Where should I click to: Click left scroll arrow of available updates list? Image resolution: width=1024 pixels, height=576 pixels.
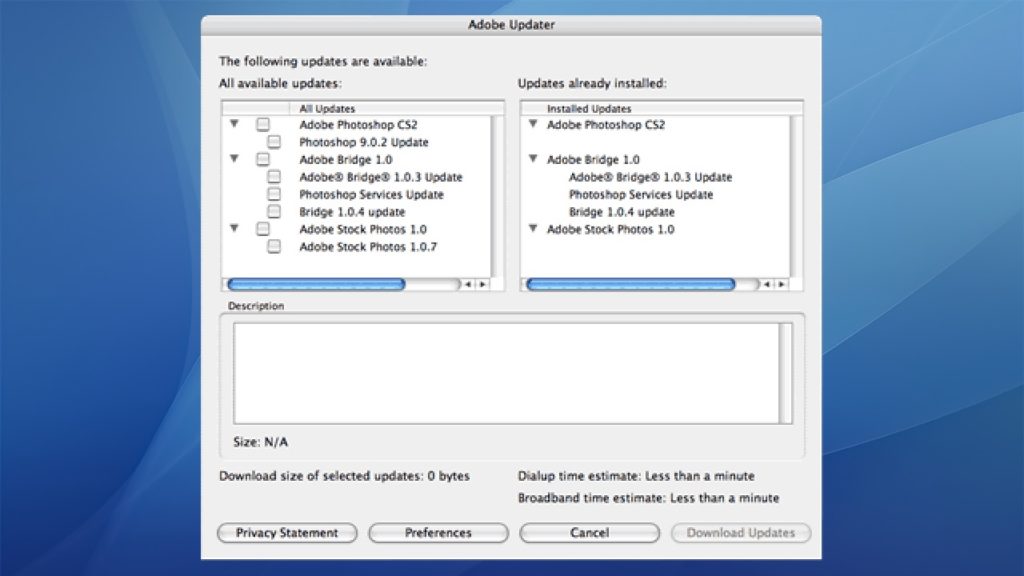click(468, 284)
